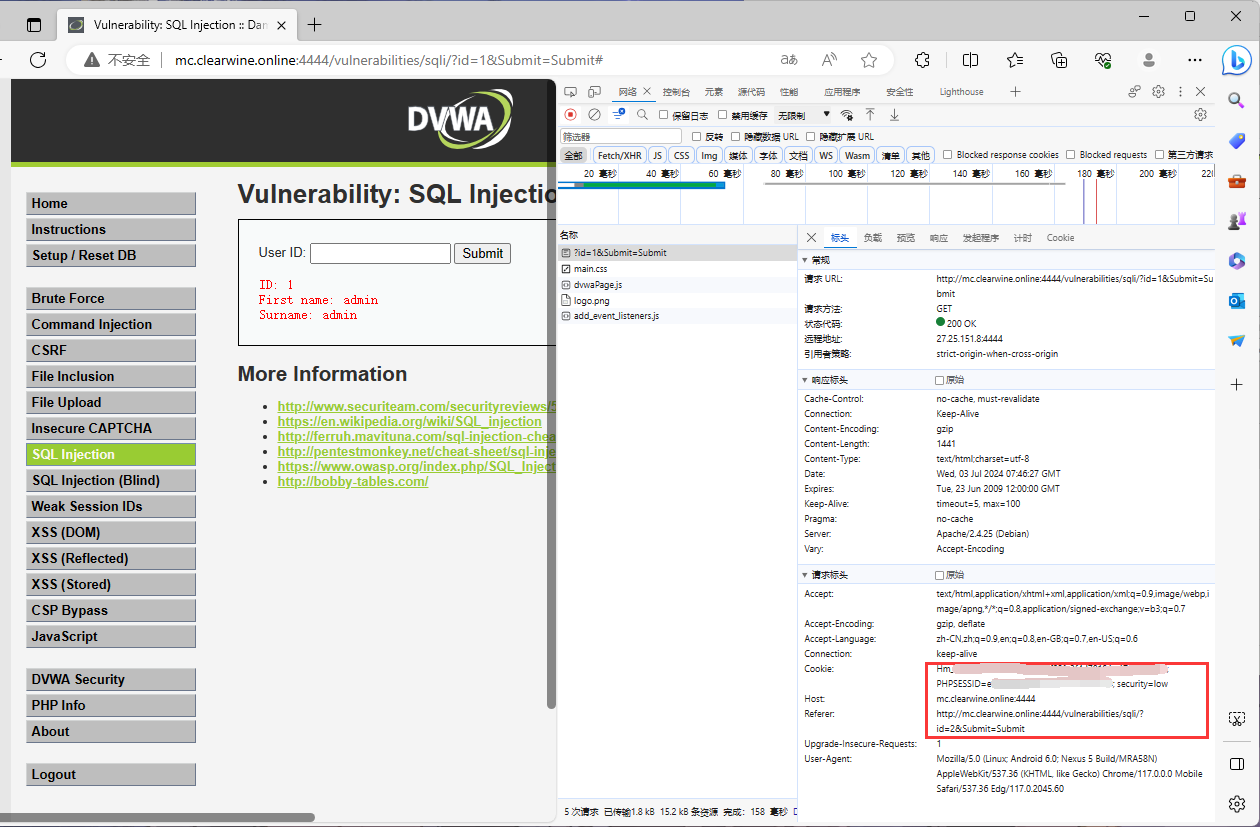
Task: Select the main.css request row
Action: [x=677, y=269]
